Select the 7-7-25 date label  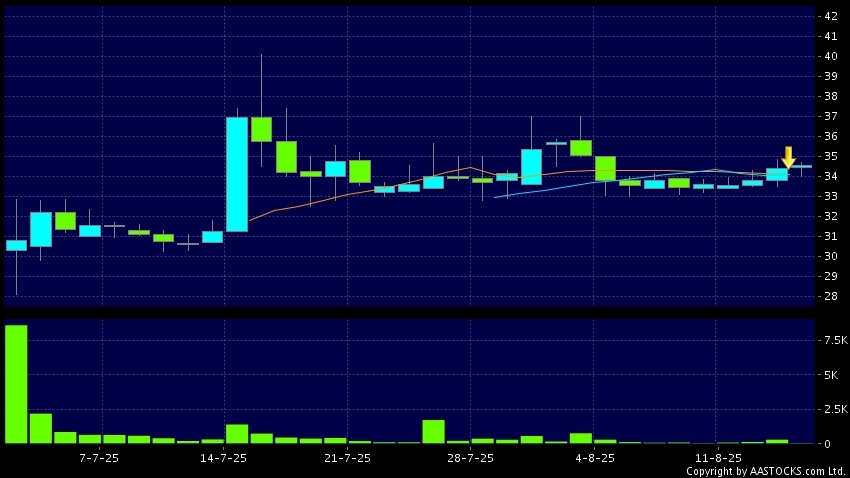click(x=99, y=458)
